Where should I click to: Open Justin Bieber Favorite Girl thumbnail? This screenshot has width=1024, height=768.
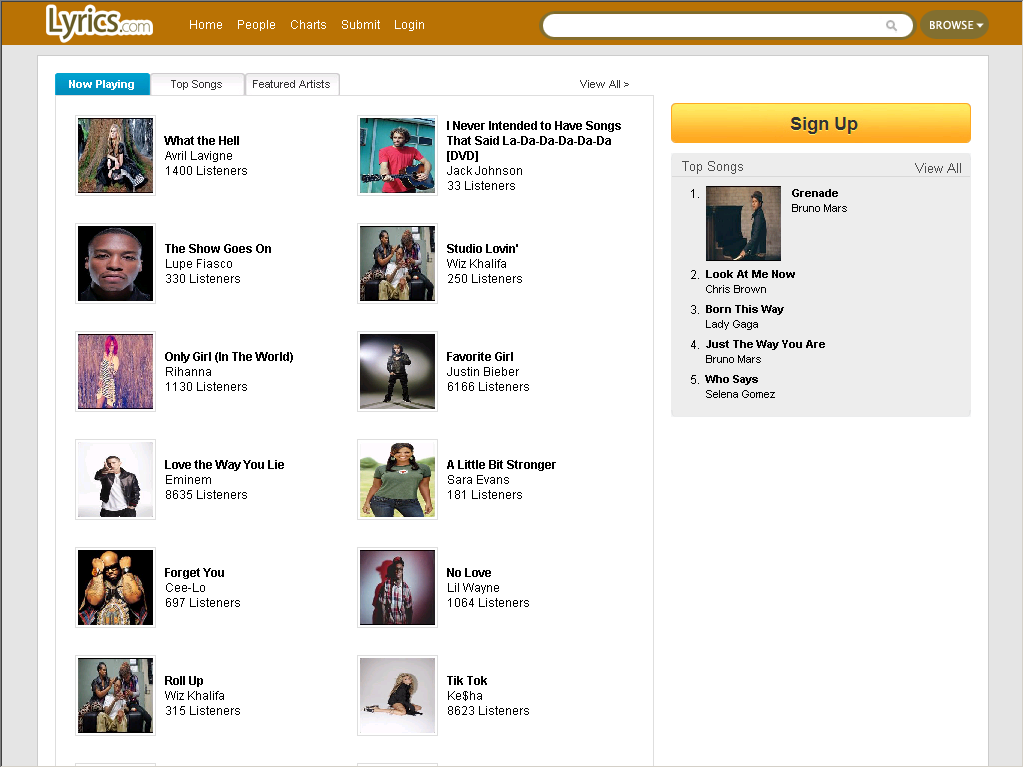pyautogui.click(x=397, y=372)
